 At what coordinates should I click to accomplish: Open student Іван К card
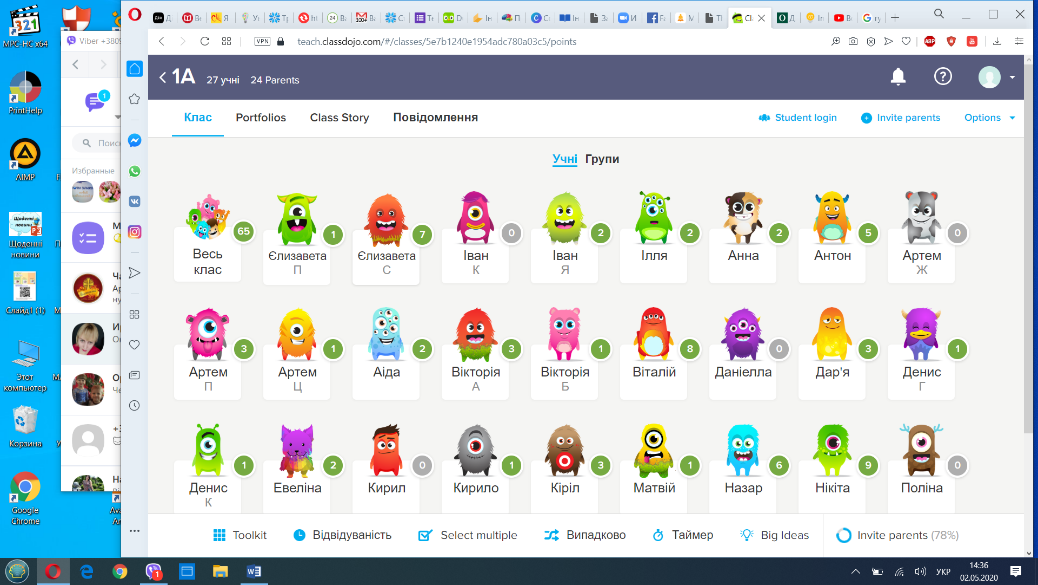(475, 238)
